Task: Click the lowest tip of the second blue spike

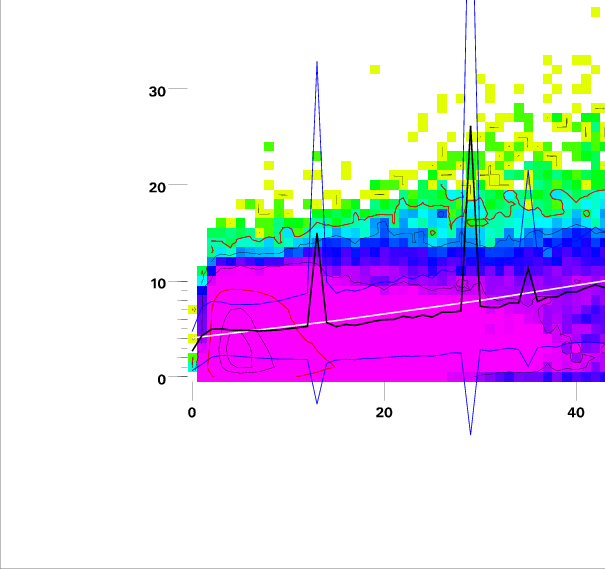Action: (x=470, y=434)
